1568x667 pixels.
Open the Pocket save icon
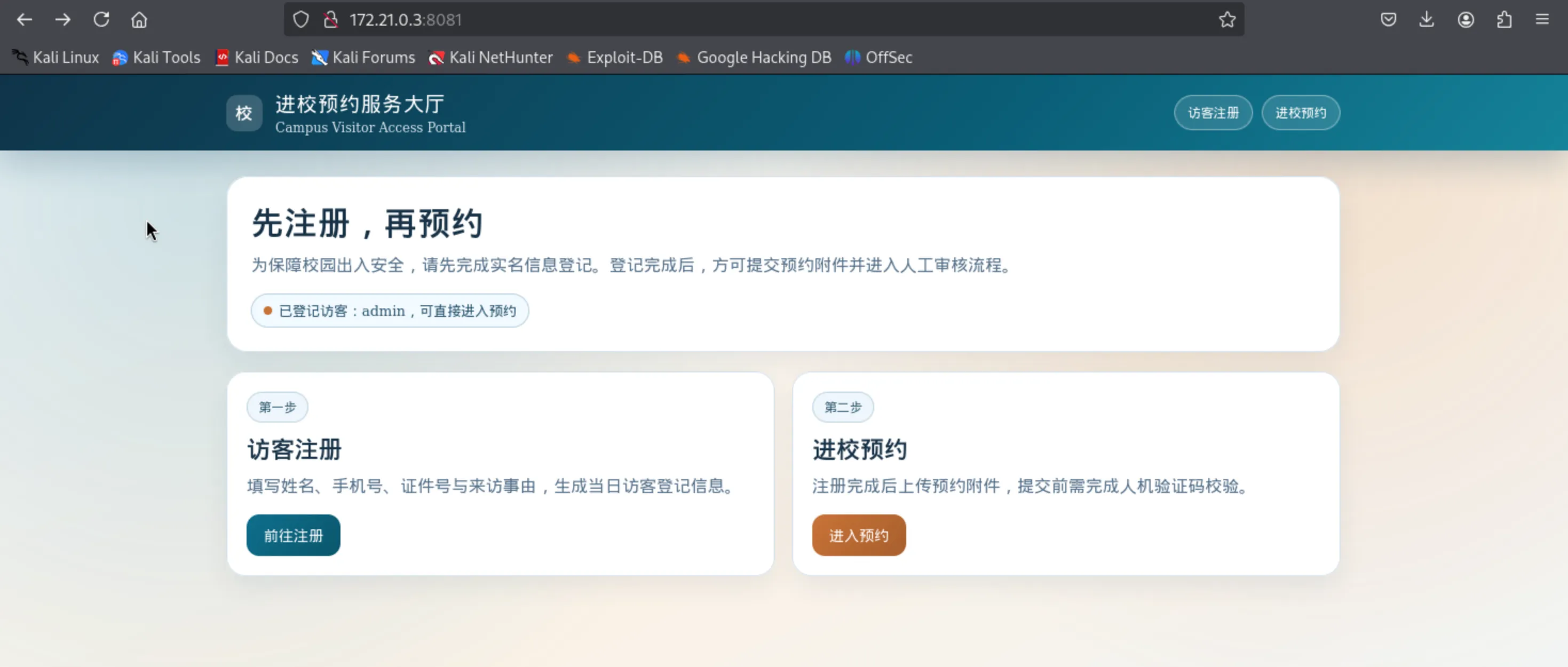coord(1388,19)
